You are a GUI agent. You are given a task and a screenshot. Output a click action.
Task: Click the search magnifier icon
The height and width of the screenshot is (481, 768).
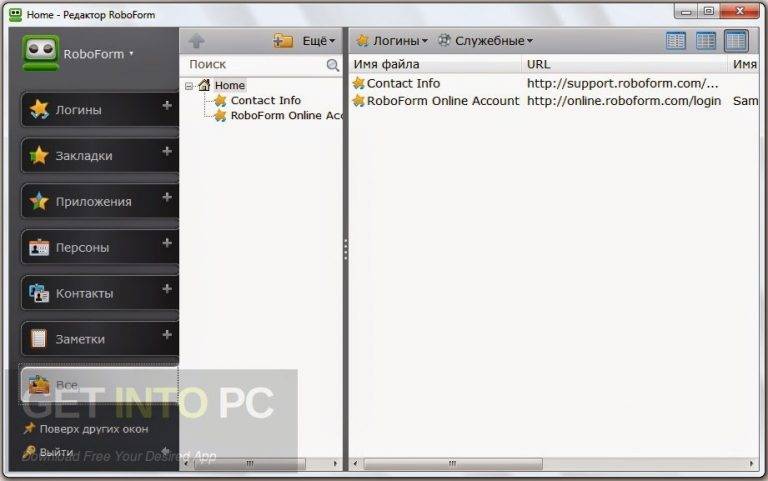click(x=333, y=65)
